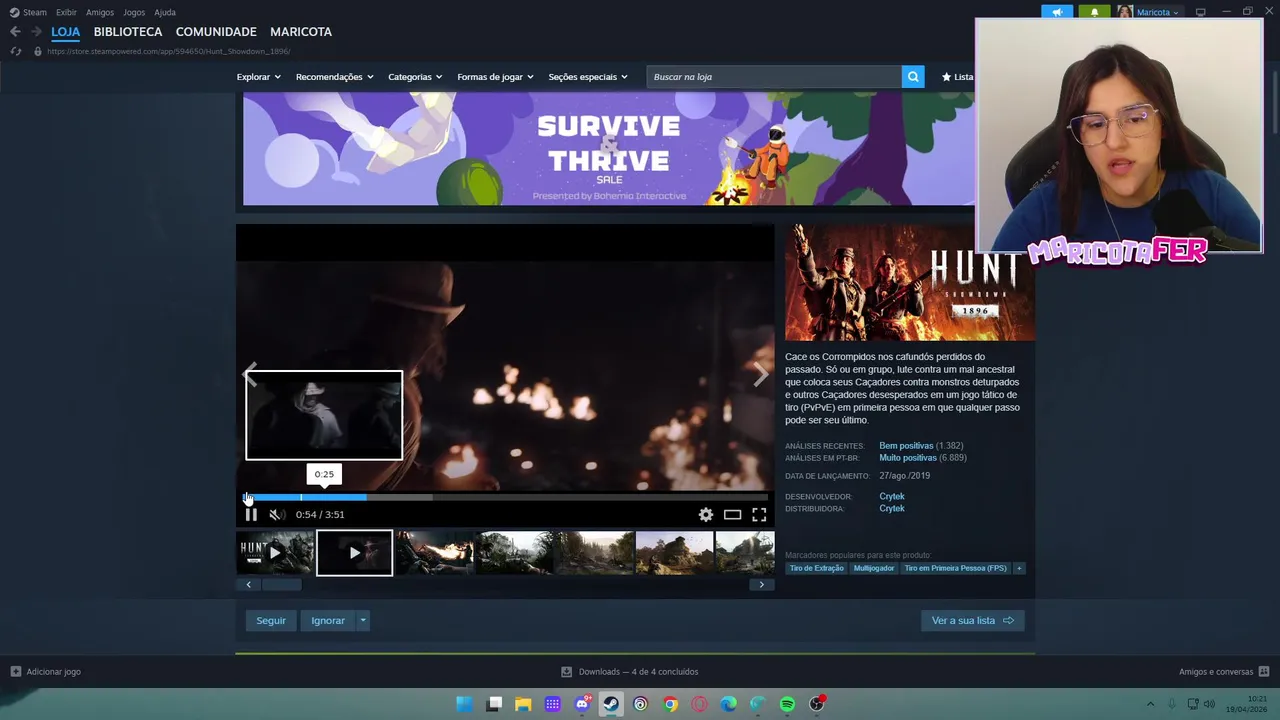Seek on the video progress bar
1280x720 pixels.
pos(506,497)
